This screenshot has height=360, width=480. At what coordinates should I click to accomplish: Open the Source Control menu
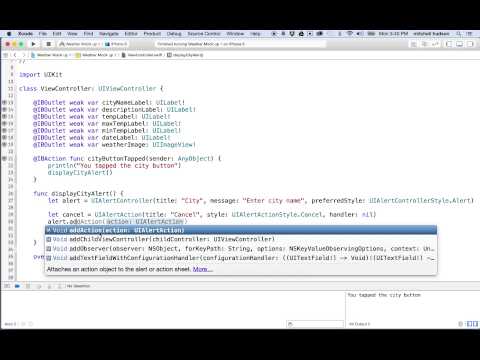(204, 34)
